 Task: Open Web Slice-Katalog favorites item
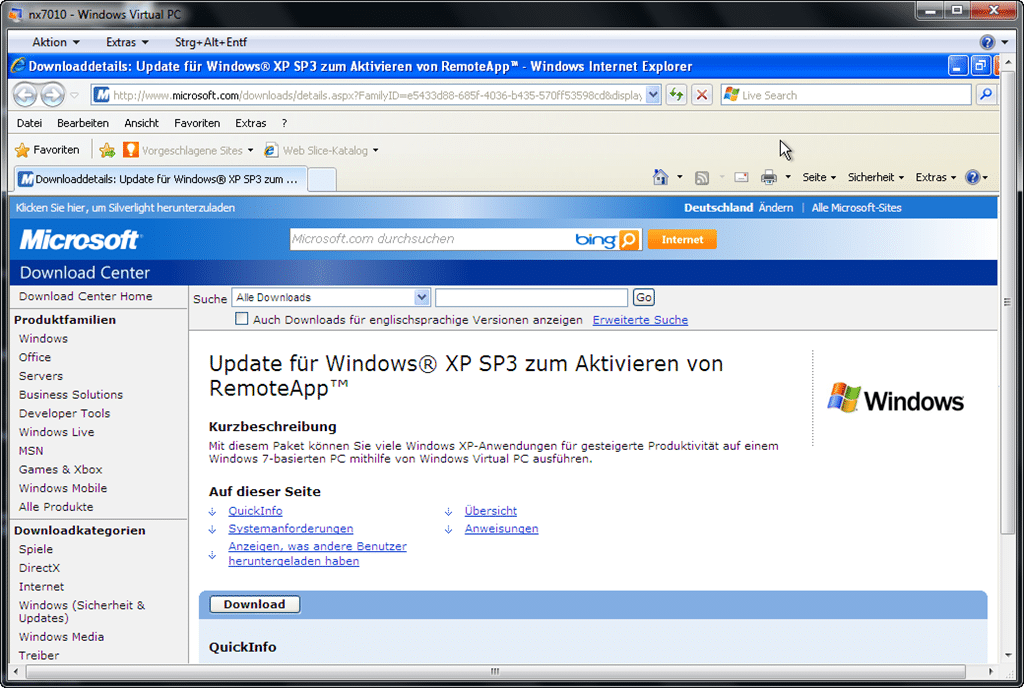[x=321, y=151]
